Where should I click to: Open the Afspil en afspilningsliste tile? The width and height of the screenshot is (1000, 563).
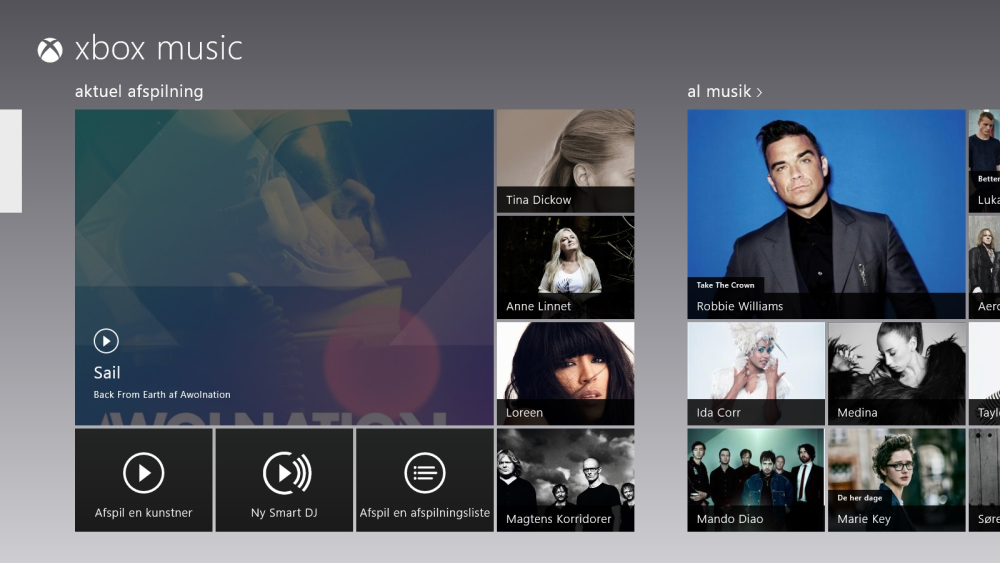[x=425, y=480]
